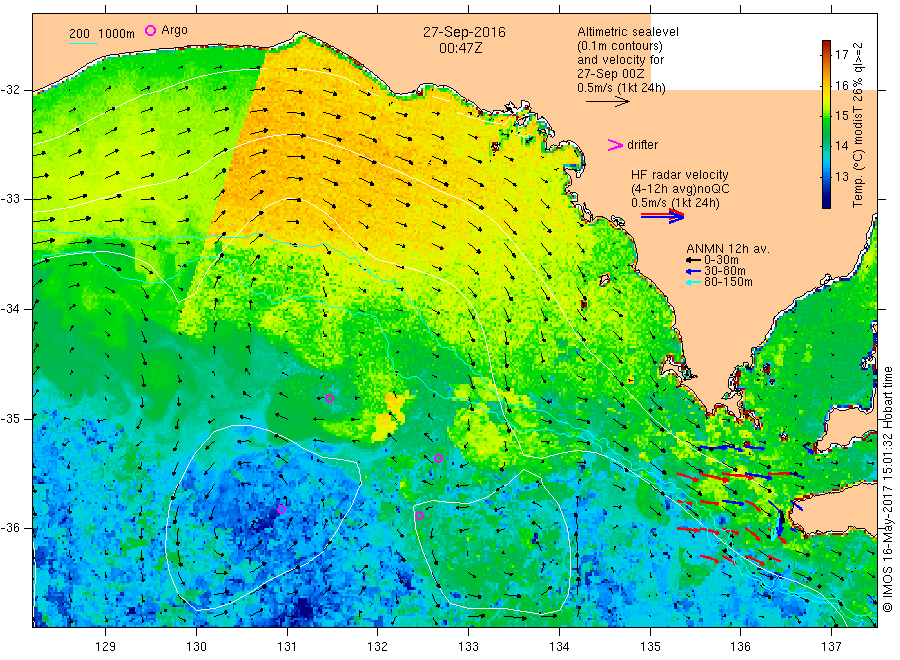Click the 129 longitude axis label
Image resolution: width=900 pixels, height=660 pixels.
(106, 647)
